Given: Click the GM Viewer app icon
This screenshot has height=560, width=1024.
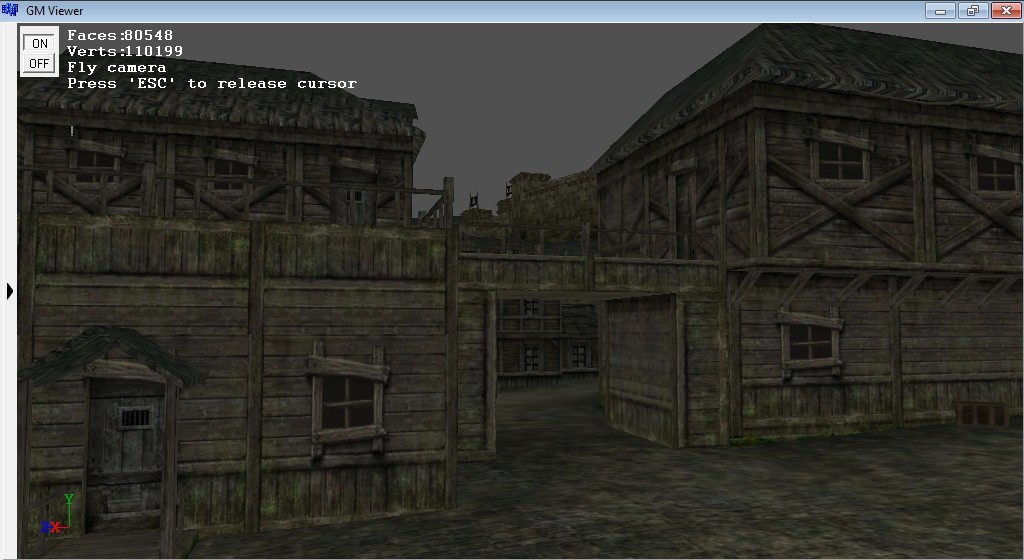Looking at the screenshot, I should coord(10,10).
